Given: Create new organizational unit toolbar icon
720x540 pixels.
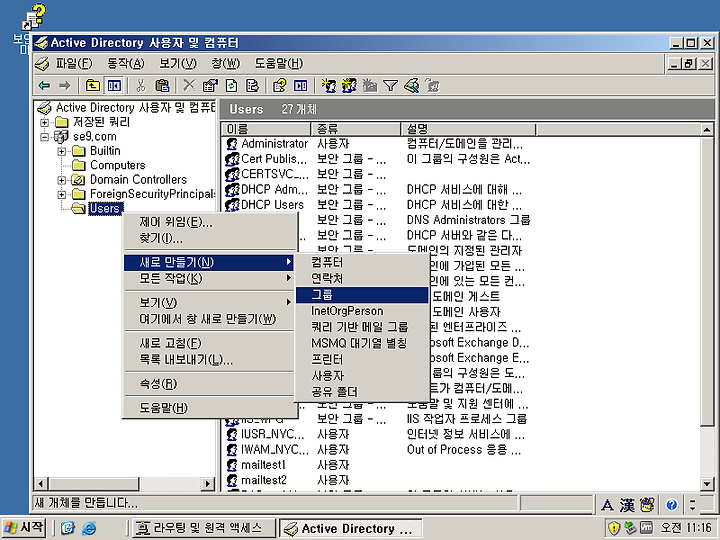Looking at the screenshot, I should point(370,85).
